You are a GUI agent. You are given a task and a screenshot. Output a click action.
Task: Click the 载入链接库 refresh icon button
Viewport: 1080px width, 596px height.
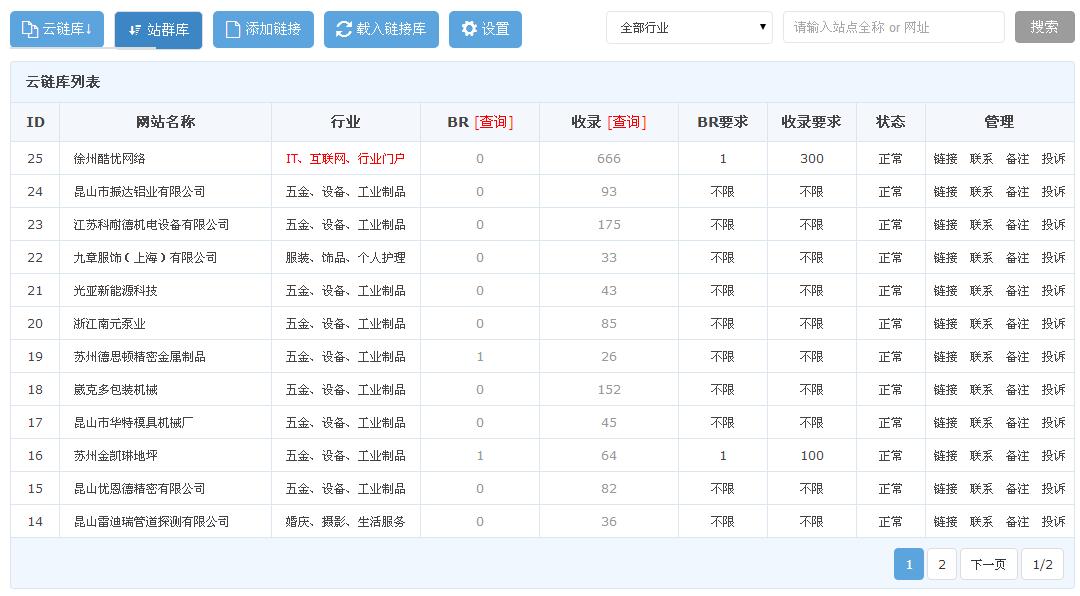381,30
